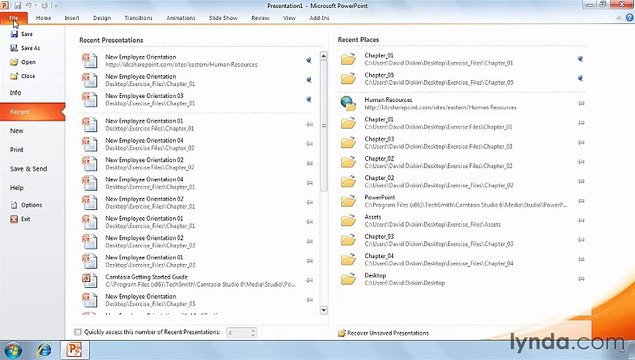Unpin the SharePoint New Employee Orientation presentation

click(x=309, y=60)
